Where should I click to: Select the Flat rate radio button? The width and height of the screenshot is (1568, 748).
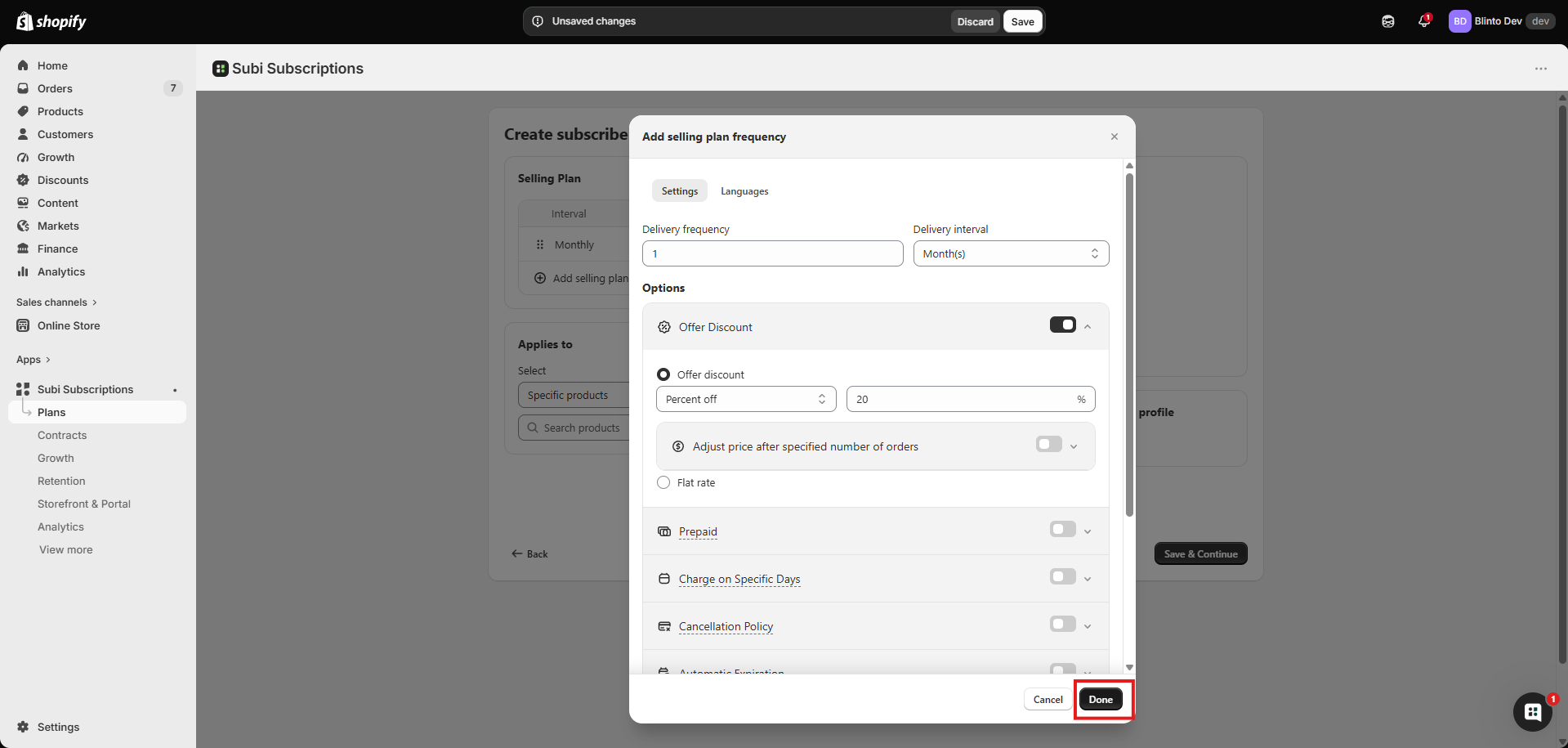coord(663,482)
